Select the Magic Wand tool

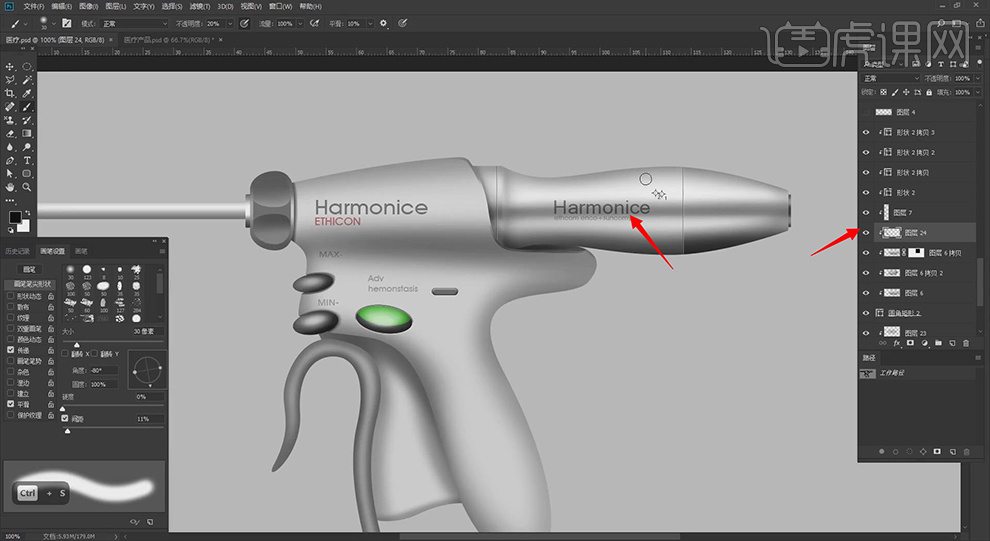point(27,80)
